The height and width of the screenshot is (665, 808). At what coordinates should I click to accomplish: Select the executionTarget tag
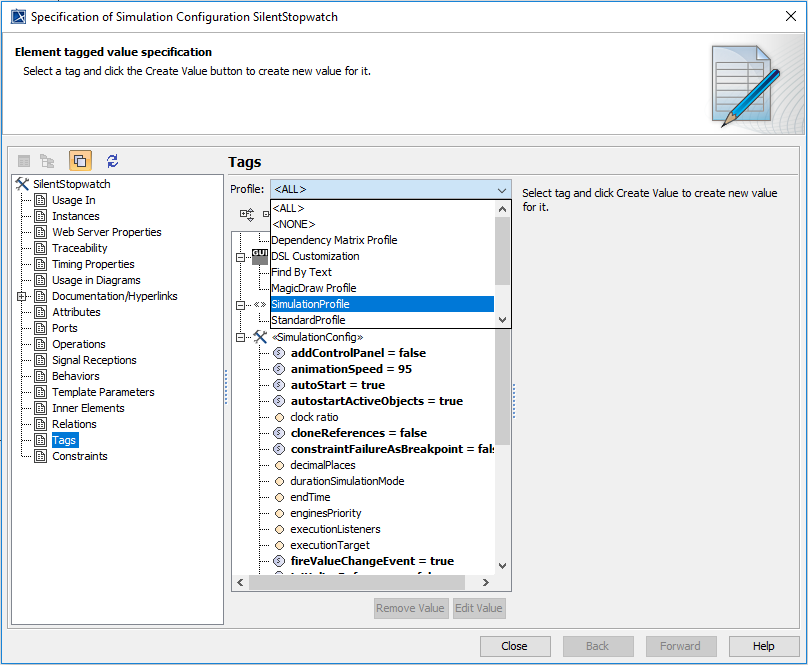pyautogui.click(x=330, y=545)
